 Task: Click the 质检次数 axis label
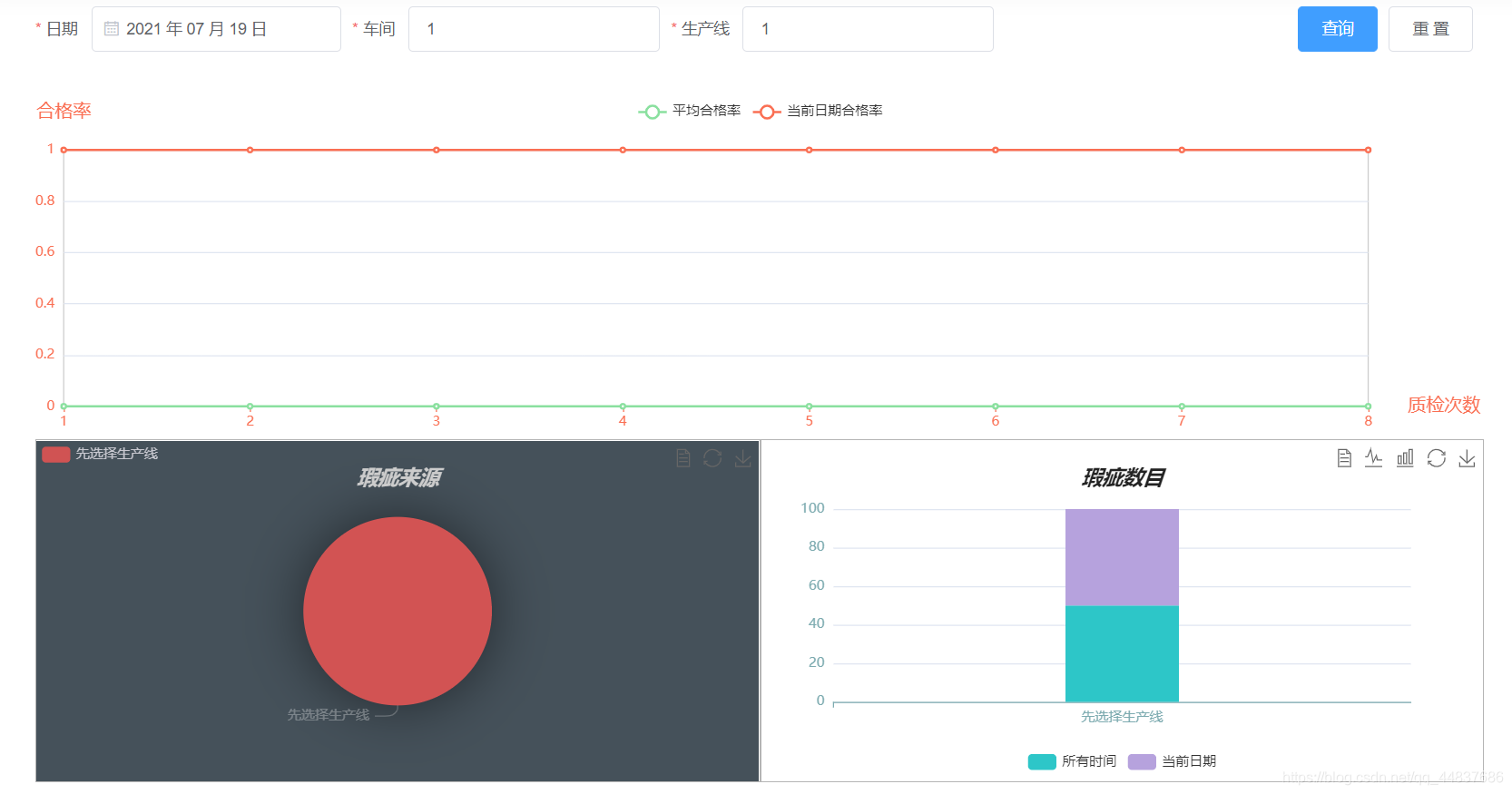[1444, 405]
